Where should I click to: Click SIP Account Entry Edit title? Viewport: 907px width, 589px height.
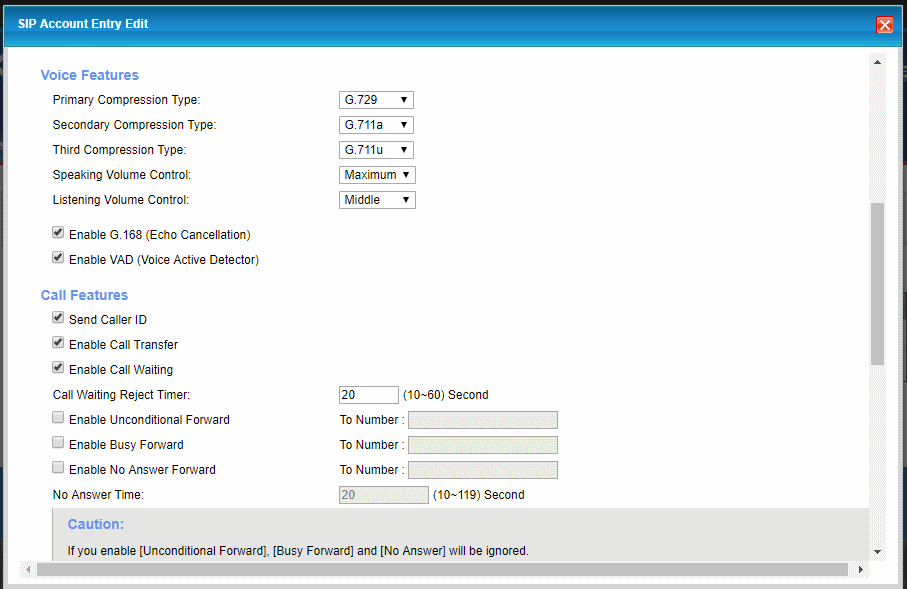coord(83,24)
